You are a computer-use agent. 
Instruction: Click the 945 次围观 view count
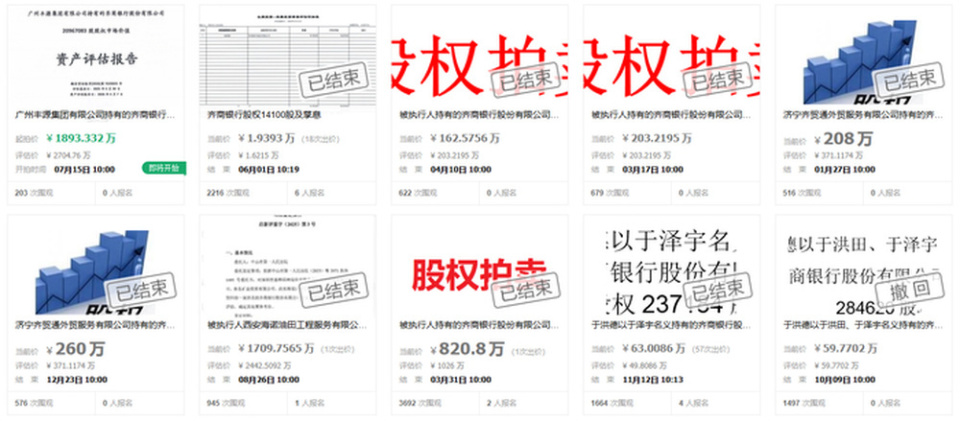[x=225, y=403]
